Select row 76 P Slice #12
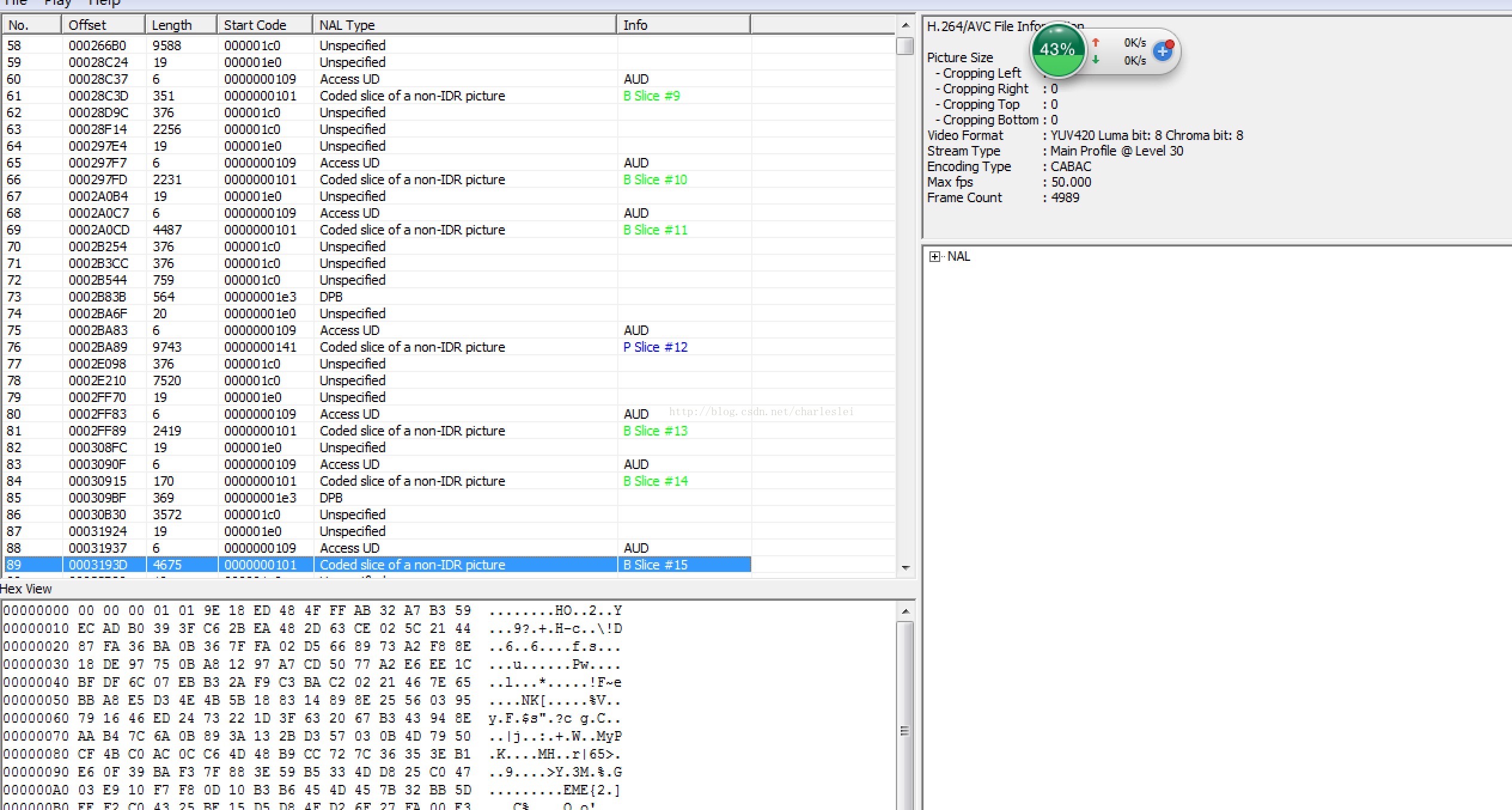Image resolution: width=1512 pixels, height=810 pixels. click(x=377, y=347)
